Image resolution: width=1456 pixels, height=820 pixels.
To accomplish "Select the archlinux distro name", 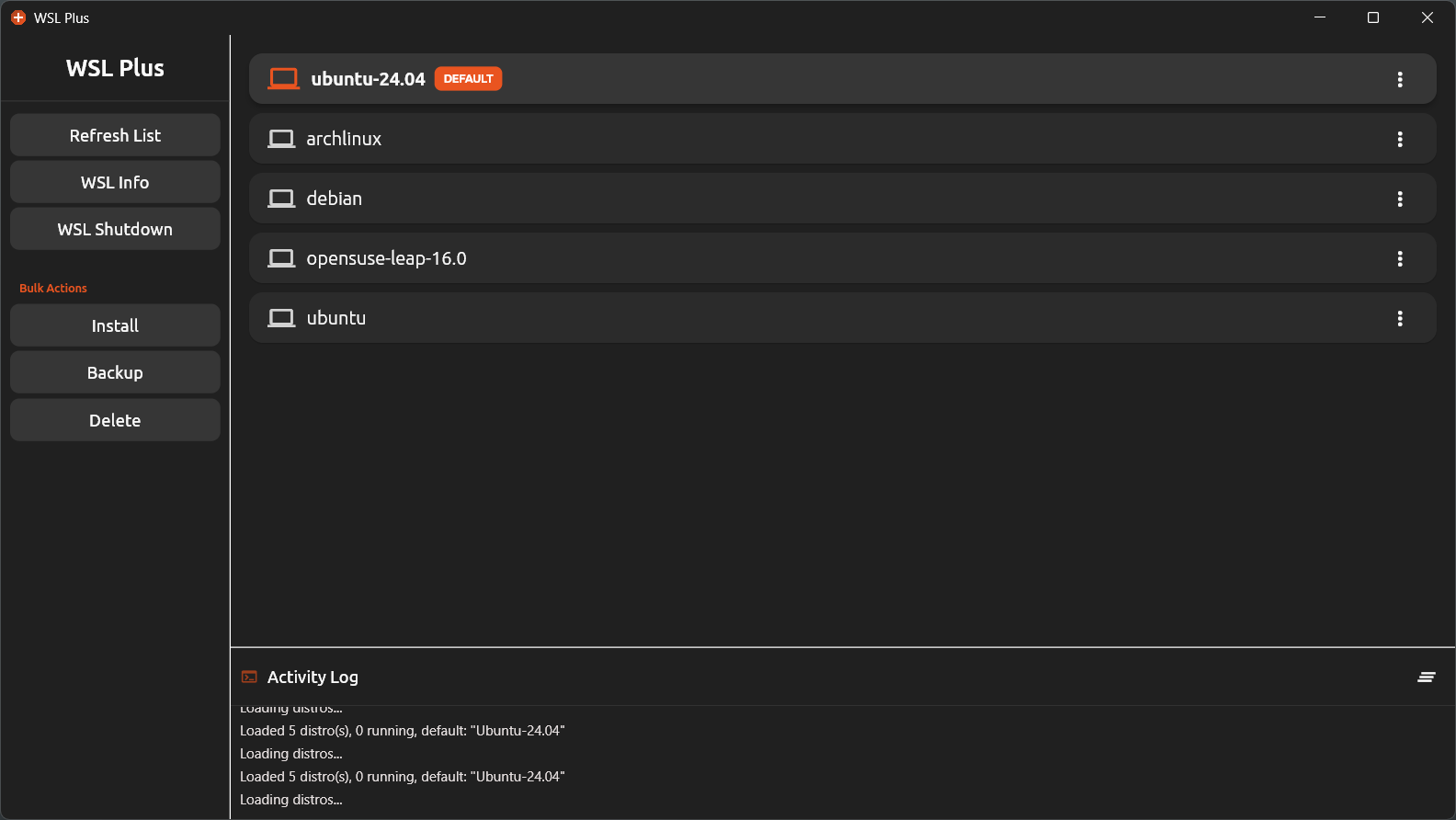I will [344, 139].
